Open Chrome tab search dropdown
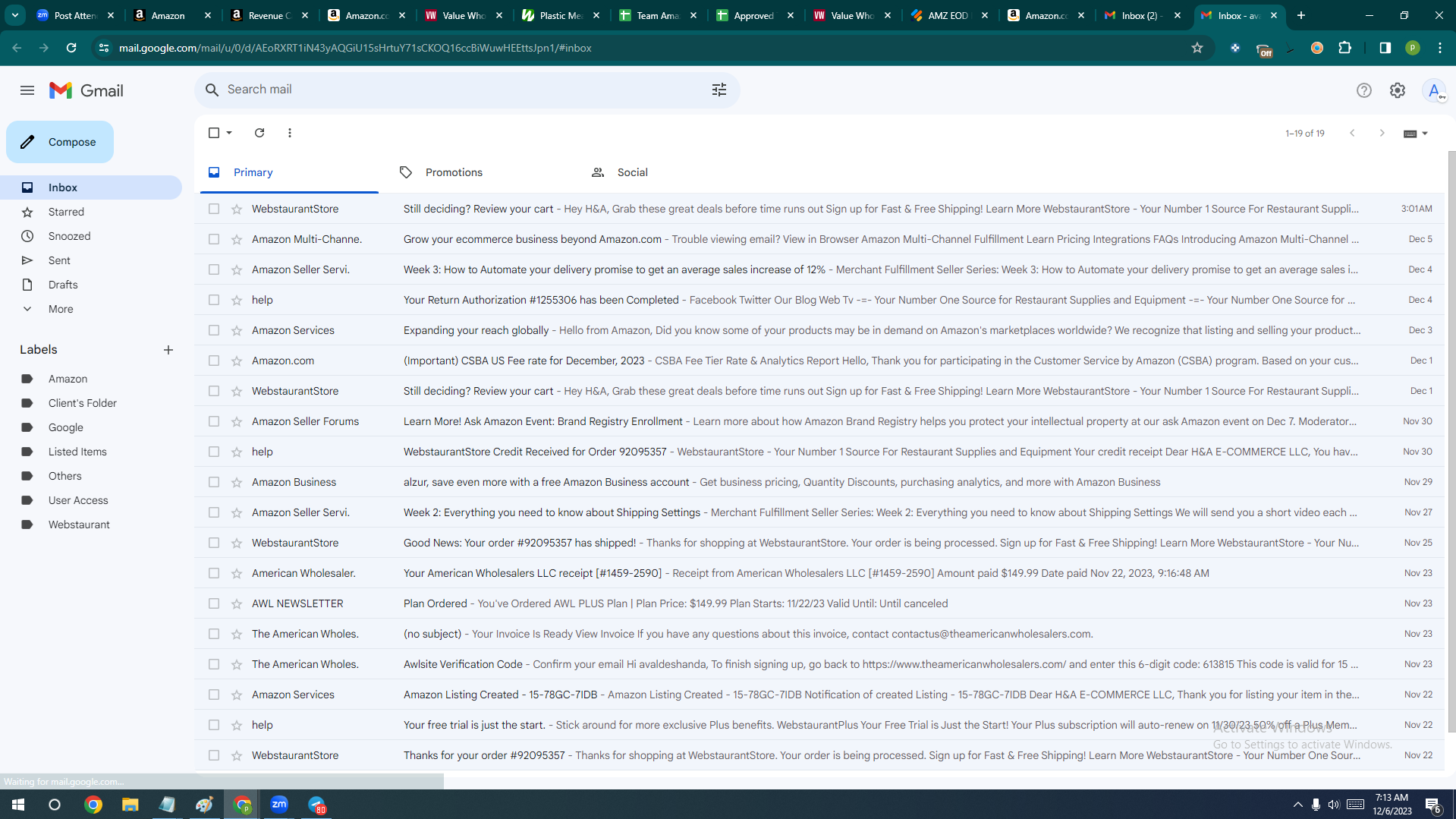1456x819 pixels. pos(15,15)
